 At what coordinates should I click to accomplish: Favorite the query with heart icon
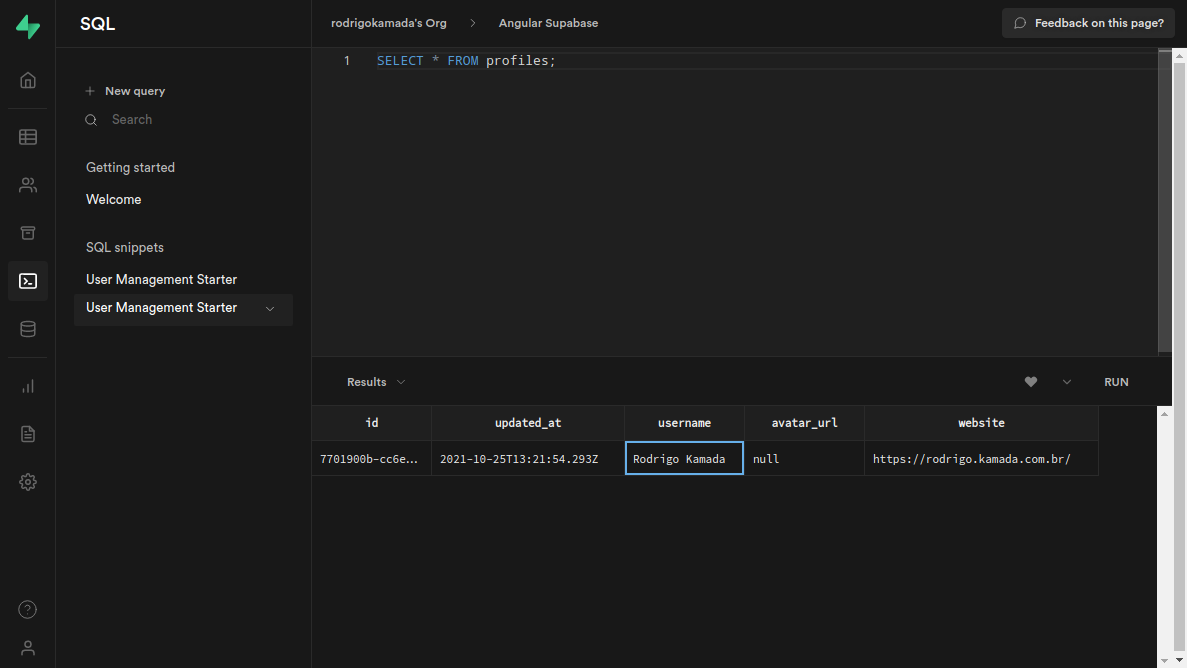coord(1031,382)
